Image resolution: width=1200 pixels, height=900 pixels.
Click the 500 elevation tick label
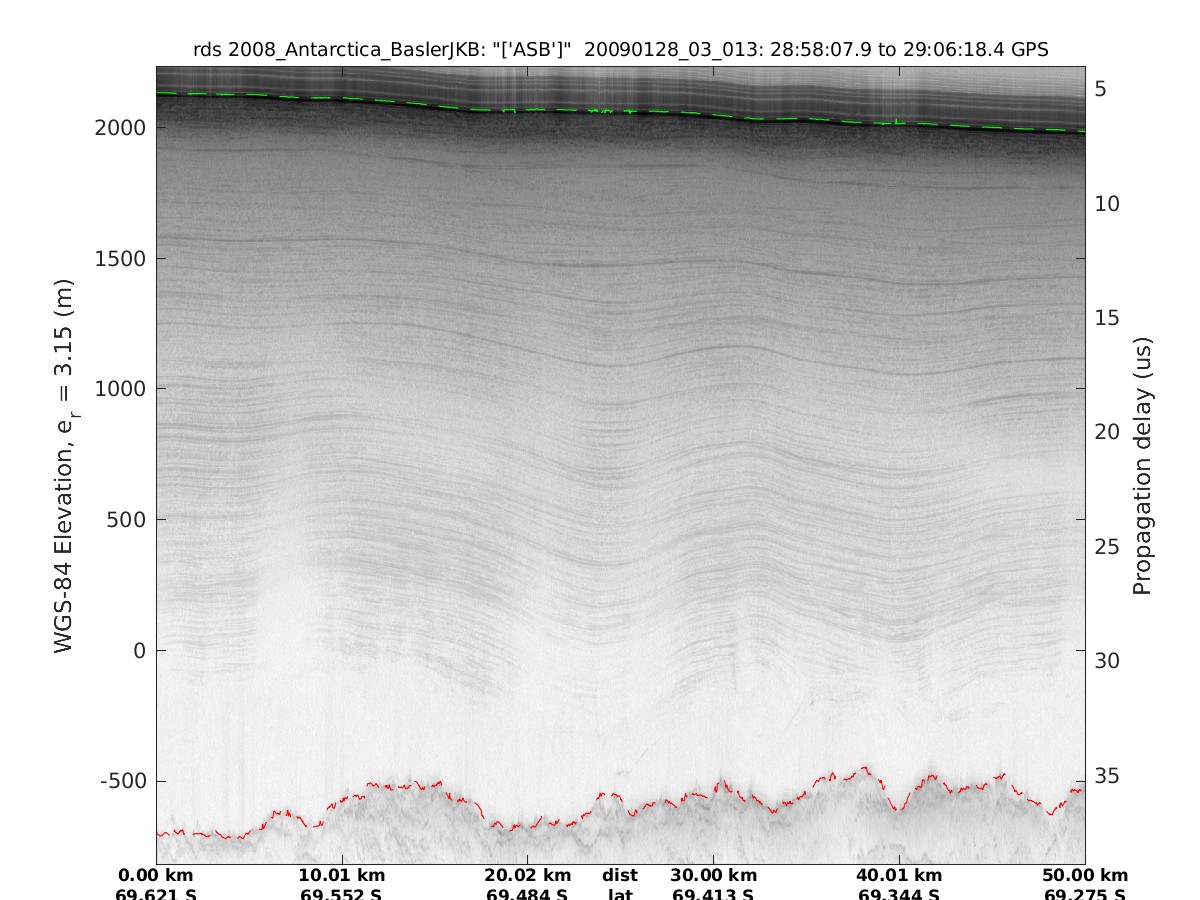[x=126, y=520]
